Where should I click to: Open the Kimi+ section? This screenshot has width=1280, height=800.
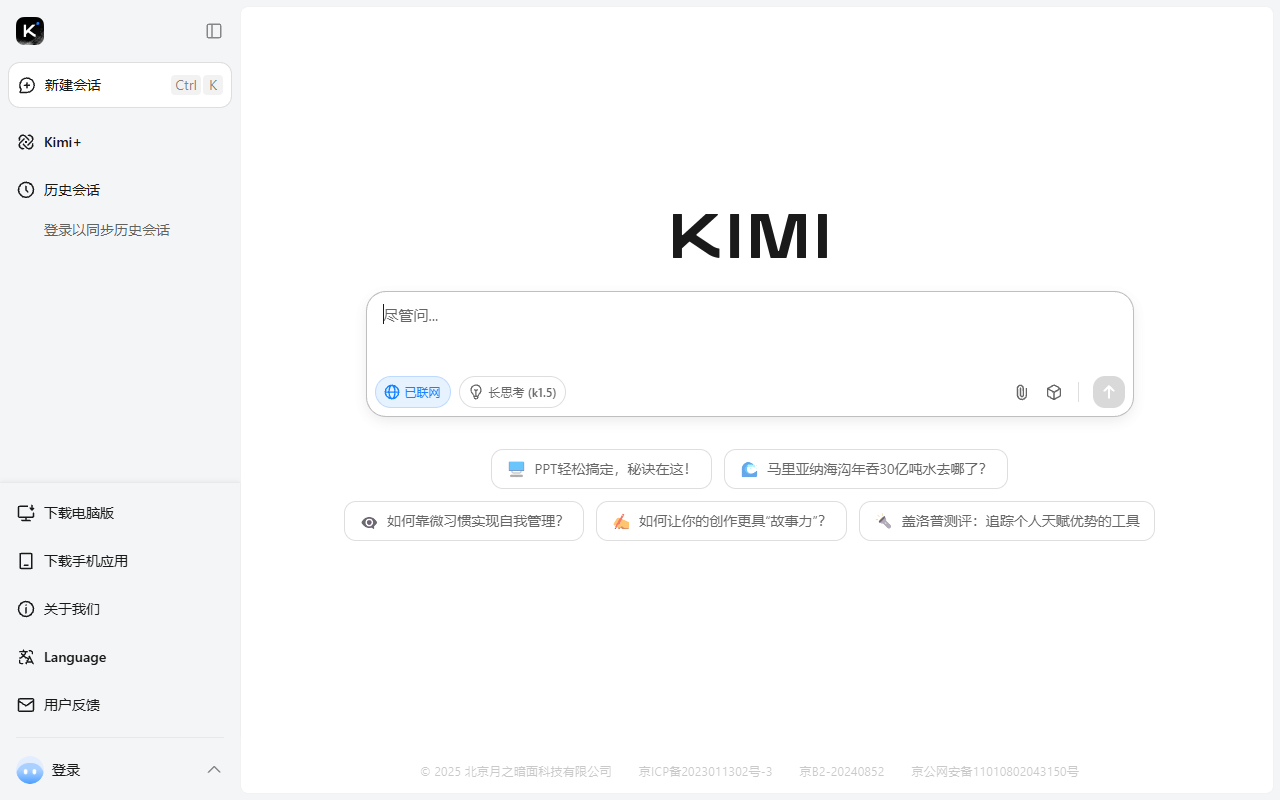120,142
